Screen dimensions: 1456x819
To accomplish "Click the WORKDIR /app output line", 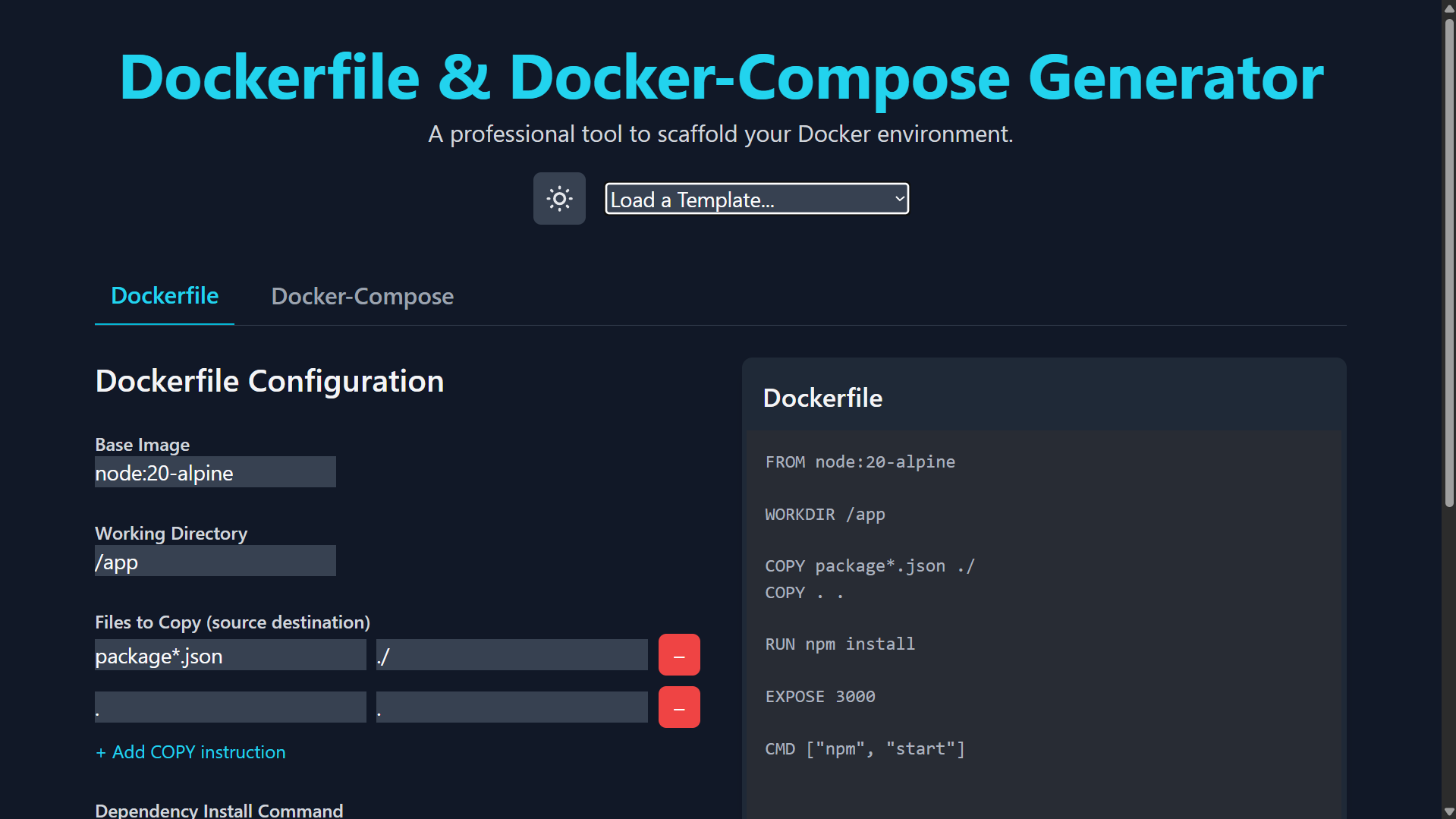I will [825, 515].
